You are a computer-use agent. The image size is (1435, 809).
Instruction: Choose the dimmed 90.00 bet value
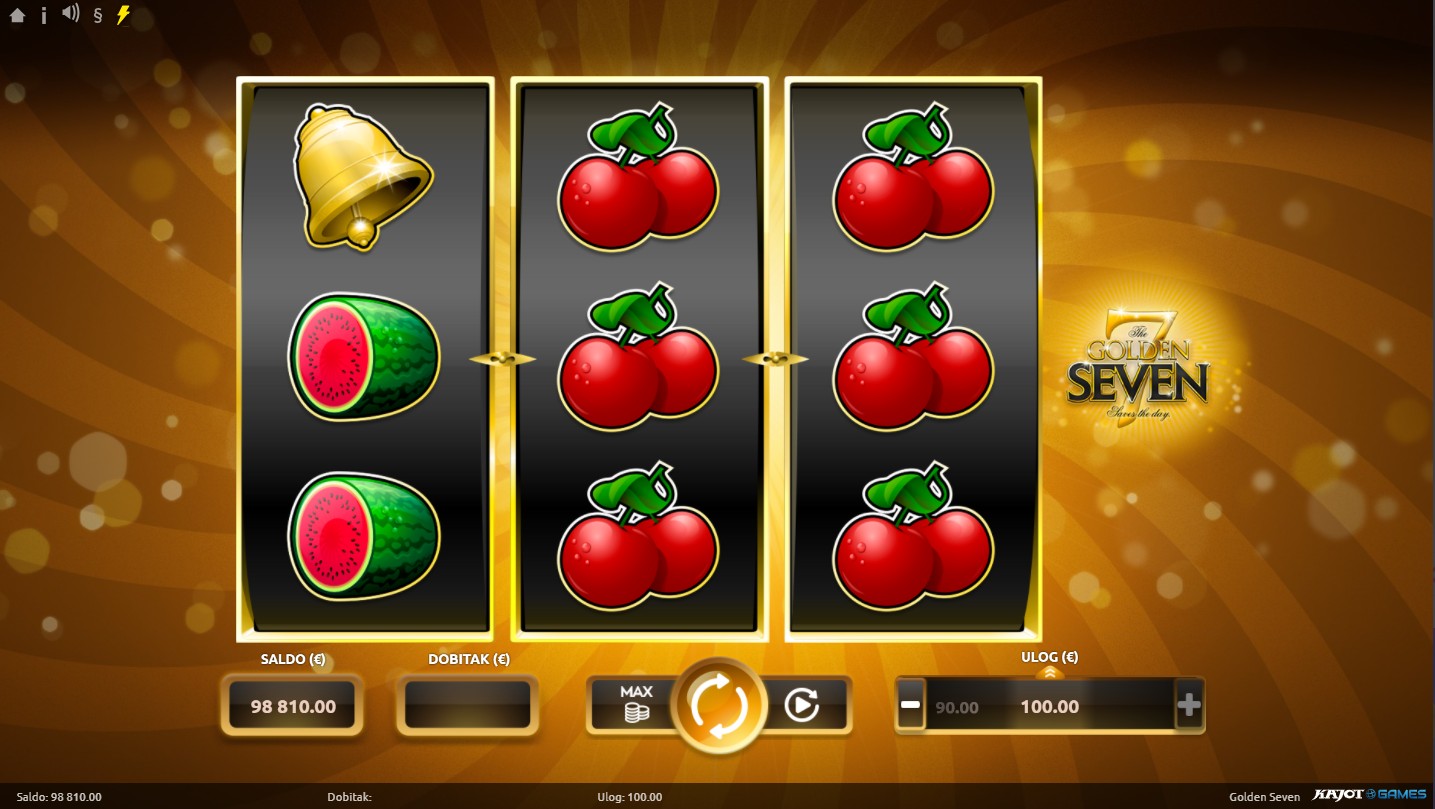957,707
